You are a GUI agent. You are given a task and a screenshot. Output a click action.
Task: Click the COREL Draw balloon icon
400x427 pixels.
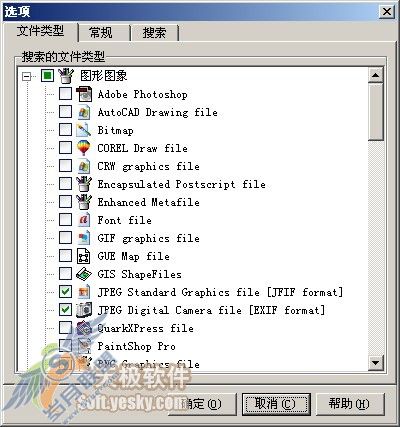click(84, 148)
